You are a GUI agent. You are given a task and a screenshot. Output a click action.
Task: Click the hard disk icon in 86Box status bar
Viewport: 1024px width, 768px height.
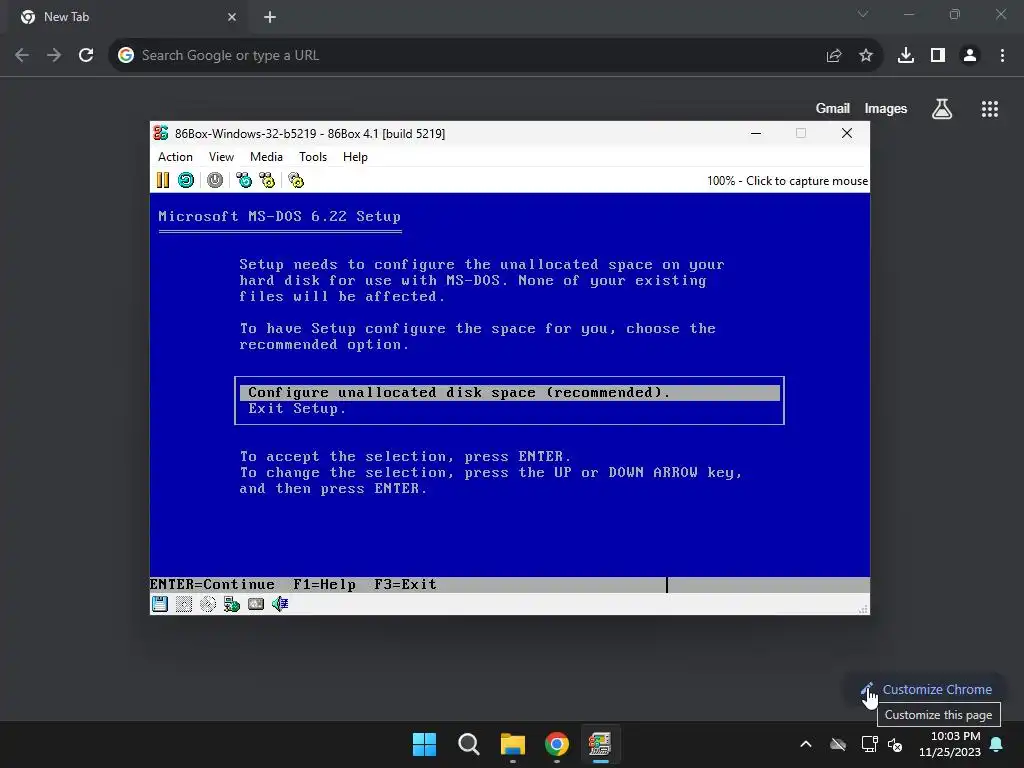pos(184,604)
